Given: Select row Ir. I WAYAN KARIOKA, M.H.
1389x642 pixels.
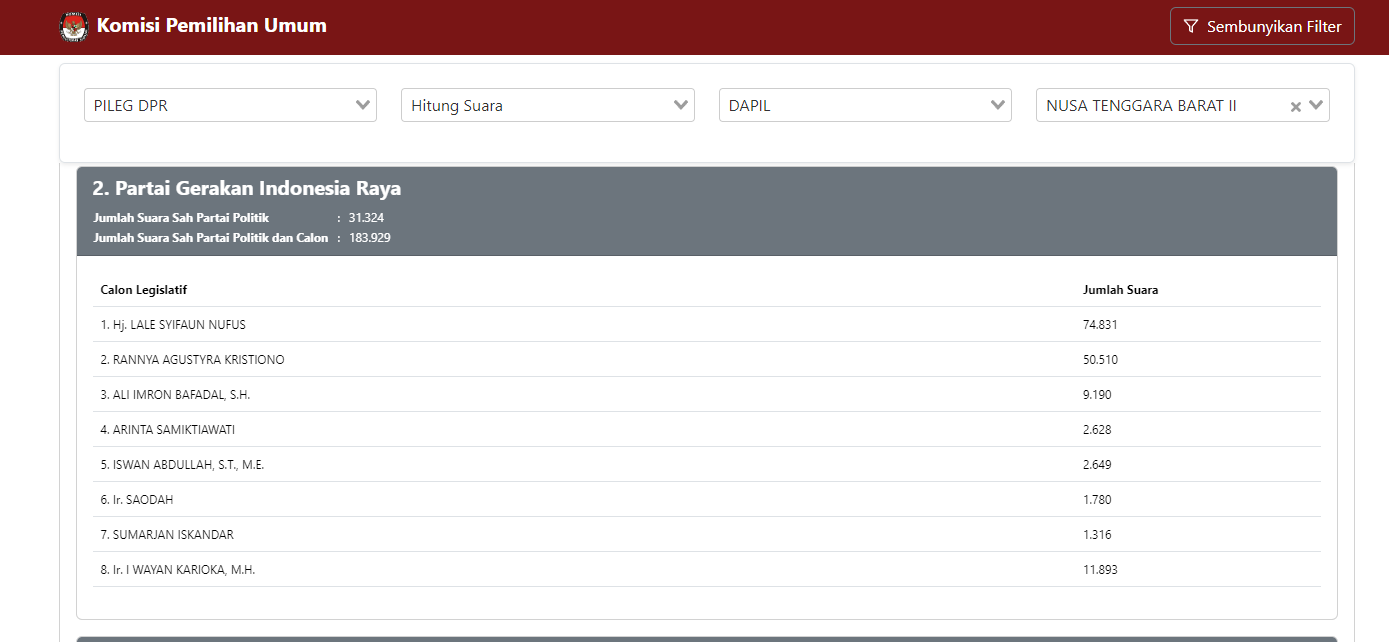Looking at the screenshot, I should pyautogui.click(x=707, y=569).
